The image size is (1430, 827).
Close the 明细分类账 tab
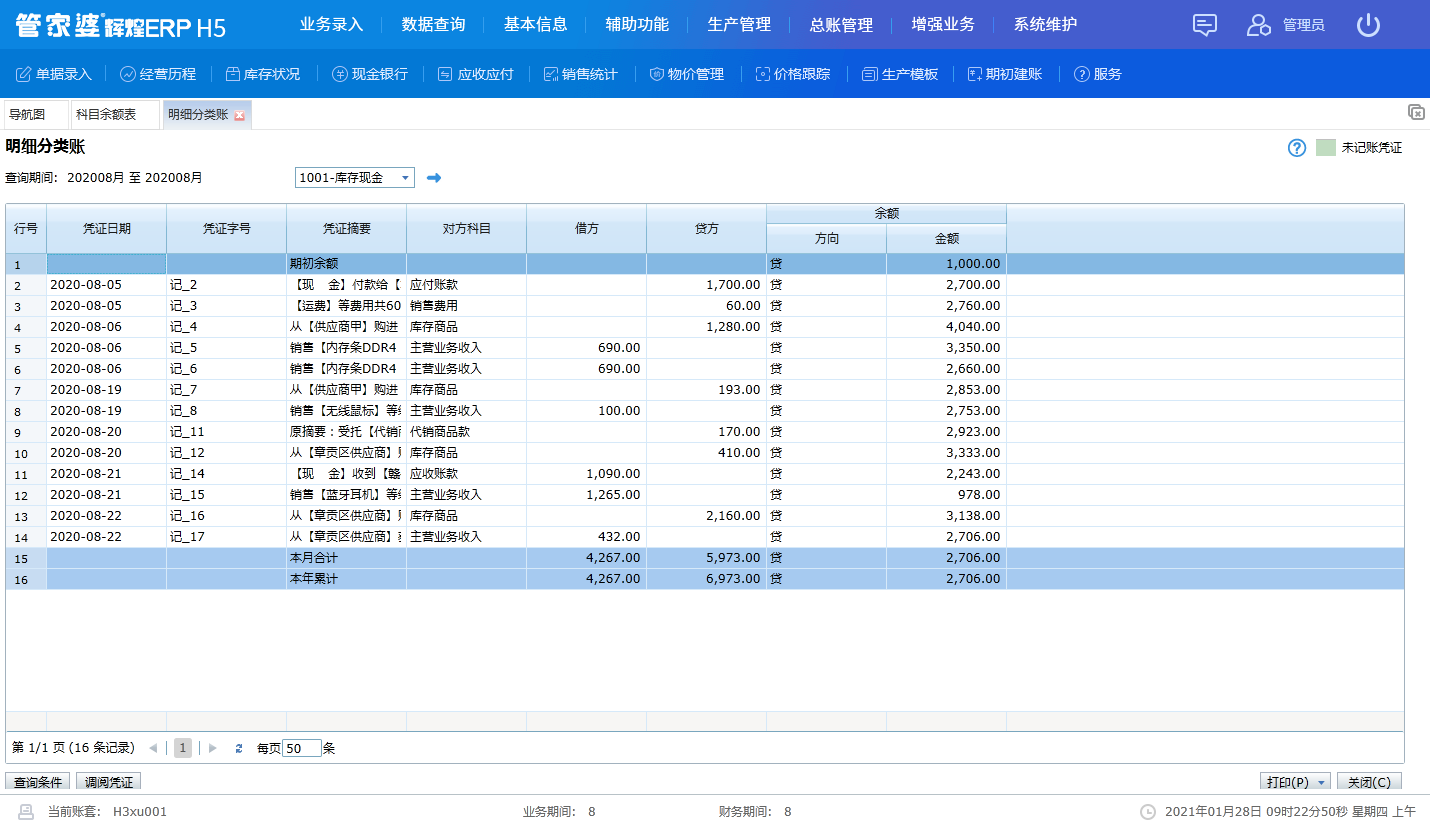pos(239,116)
